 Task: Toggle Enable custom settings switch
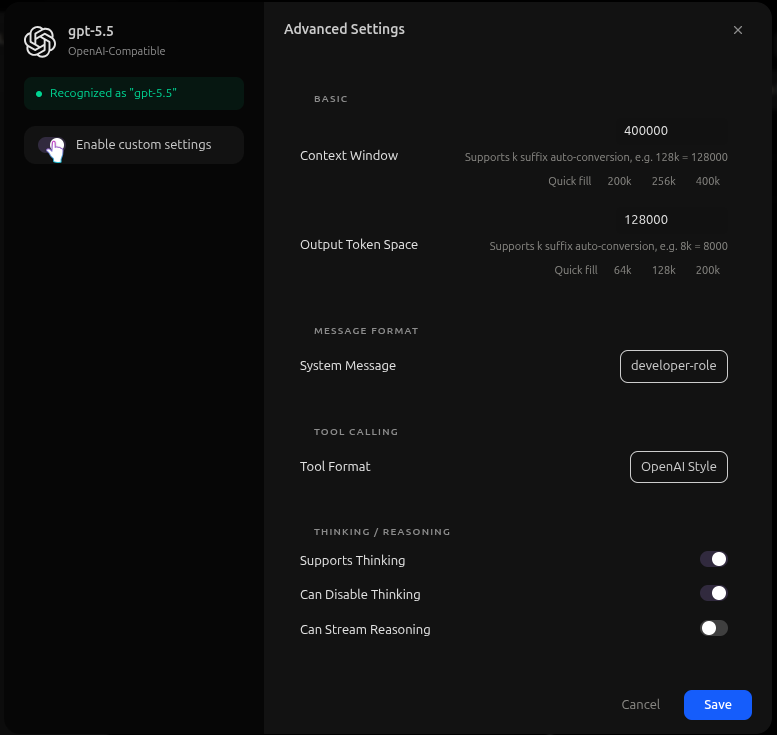point(51,145)
